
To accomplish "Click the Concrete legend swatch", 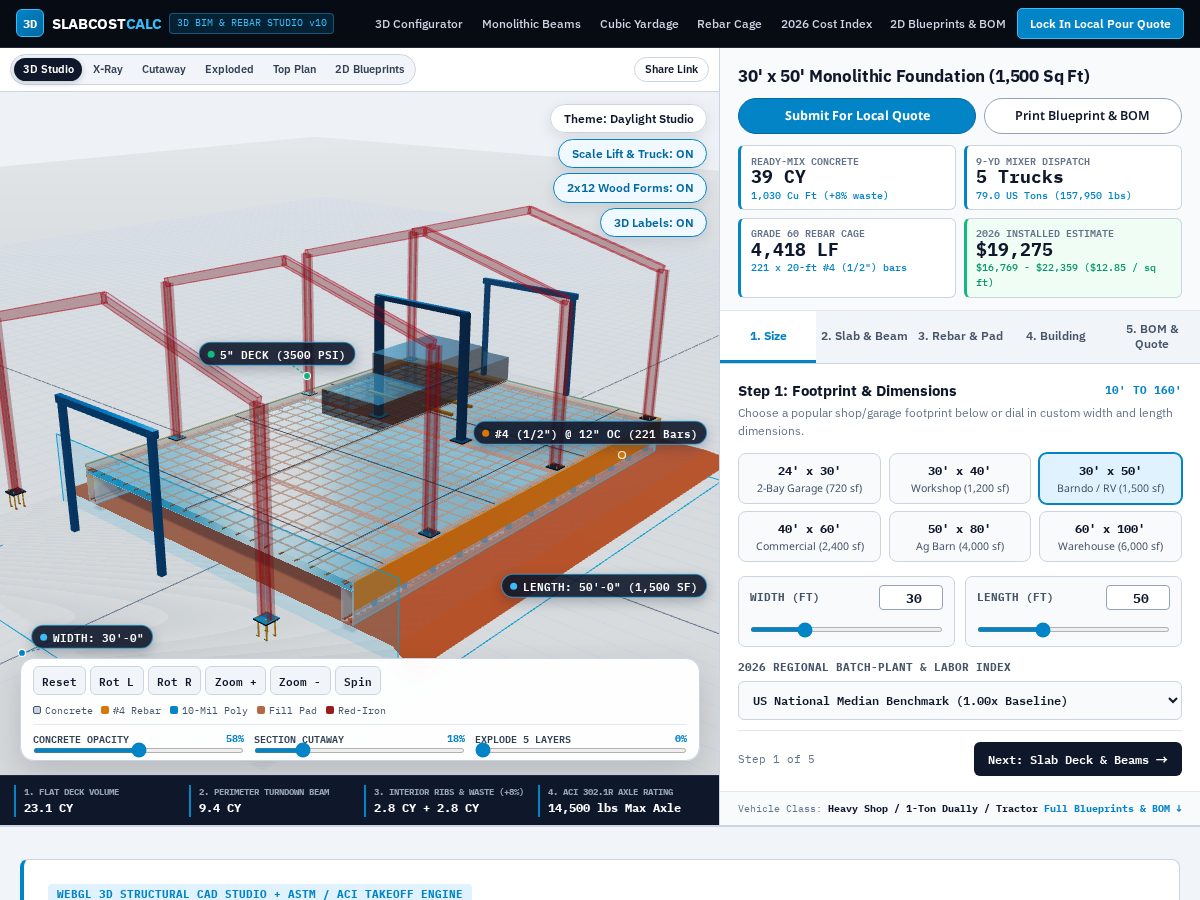I will (37, 710).
